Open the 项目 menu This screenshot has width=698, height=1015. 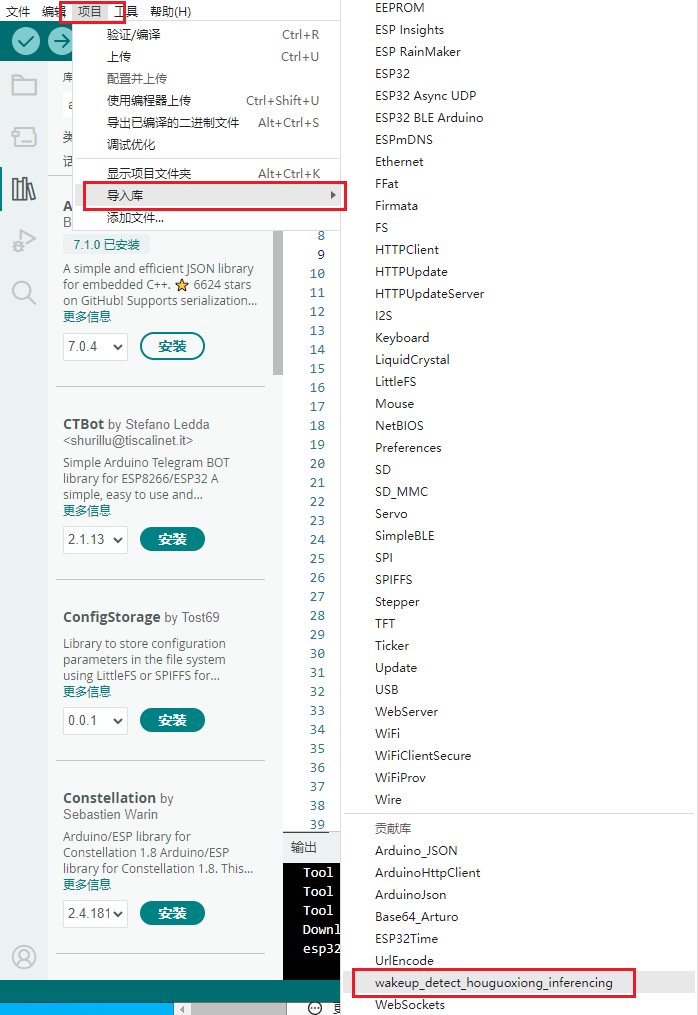tap(89, 11)
